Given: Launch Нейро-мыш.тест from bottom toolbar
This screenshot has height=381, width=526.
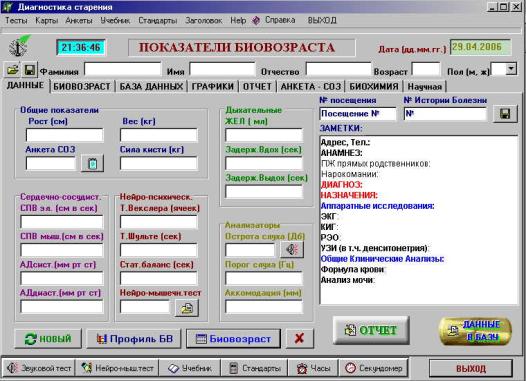Looking at the screenshot, I should [117, 368].
